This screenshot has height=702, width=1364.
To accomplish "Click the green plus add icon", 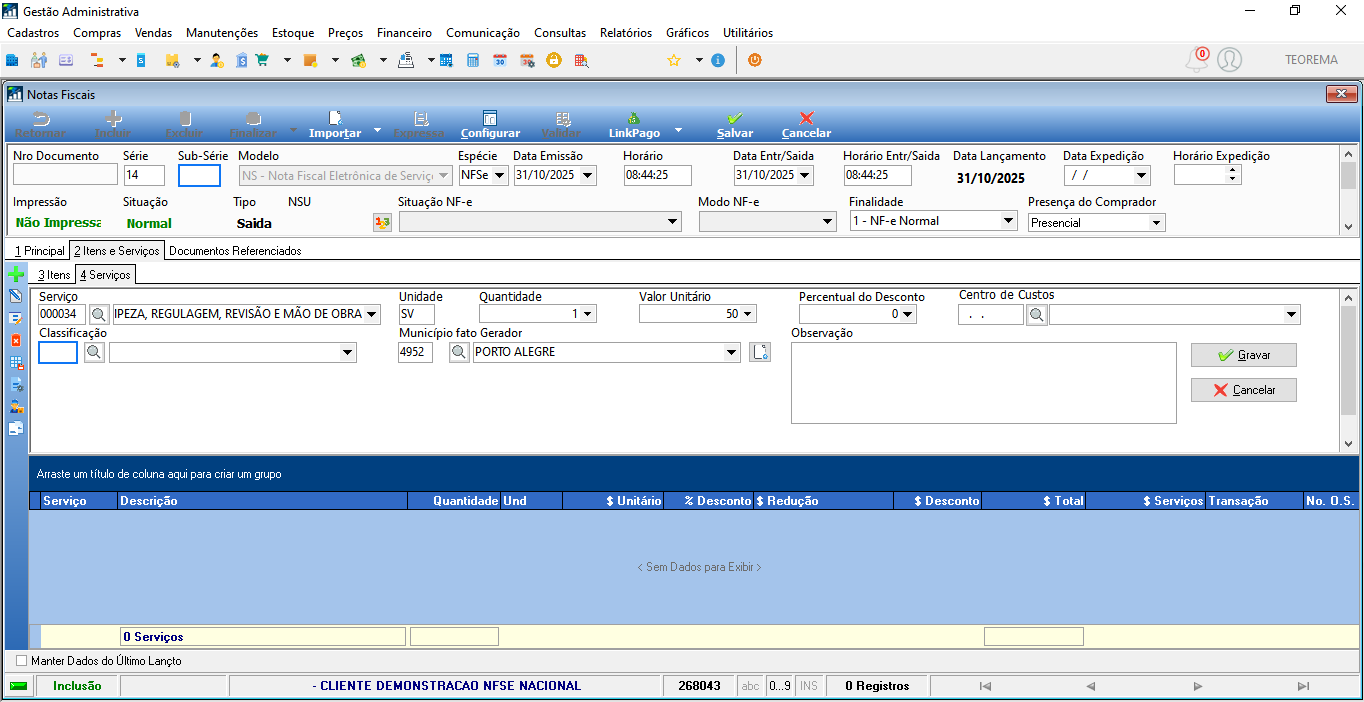I will pos(16,274).
